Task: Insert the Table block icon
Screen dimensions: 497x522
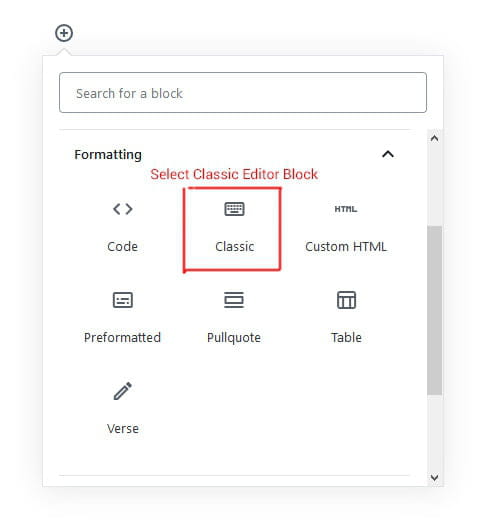Action: pyautogui.click(x=346, y=300)
